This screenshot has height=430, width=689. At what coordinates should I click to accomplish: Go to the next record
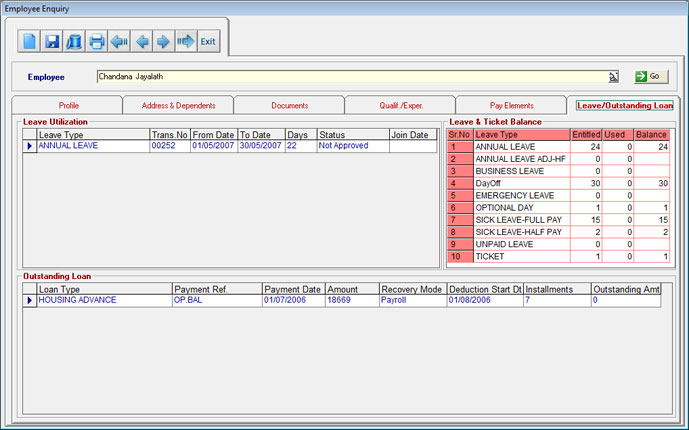(x=163, y=41)
